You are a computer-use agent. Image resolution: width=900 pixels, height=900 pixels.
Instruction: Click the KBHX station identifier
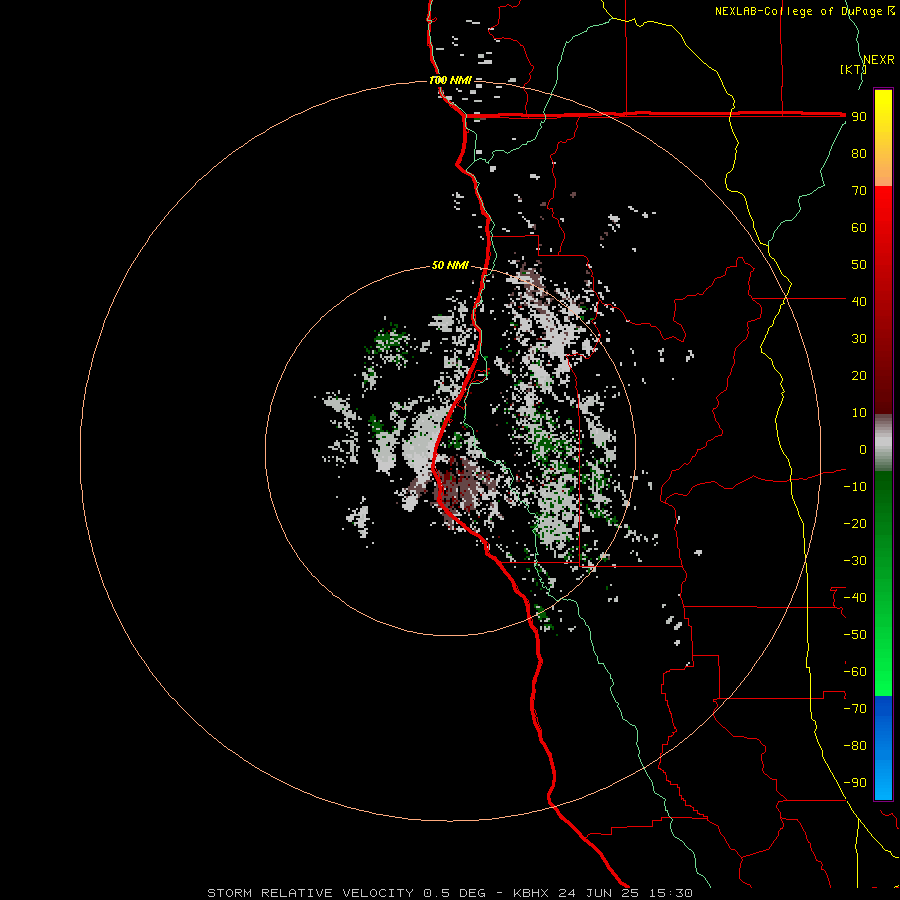(x=530, y=893)
